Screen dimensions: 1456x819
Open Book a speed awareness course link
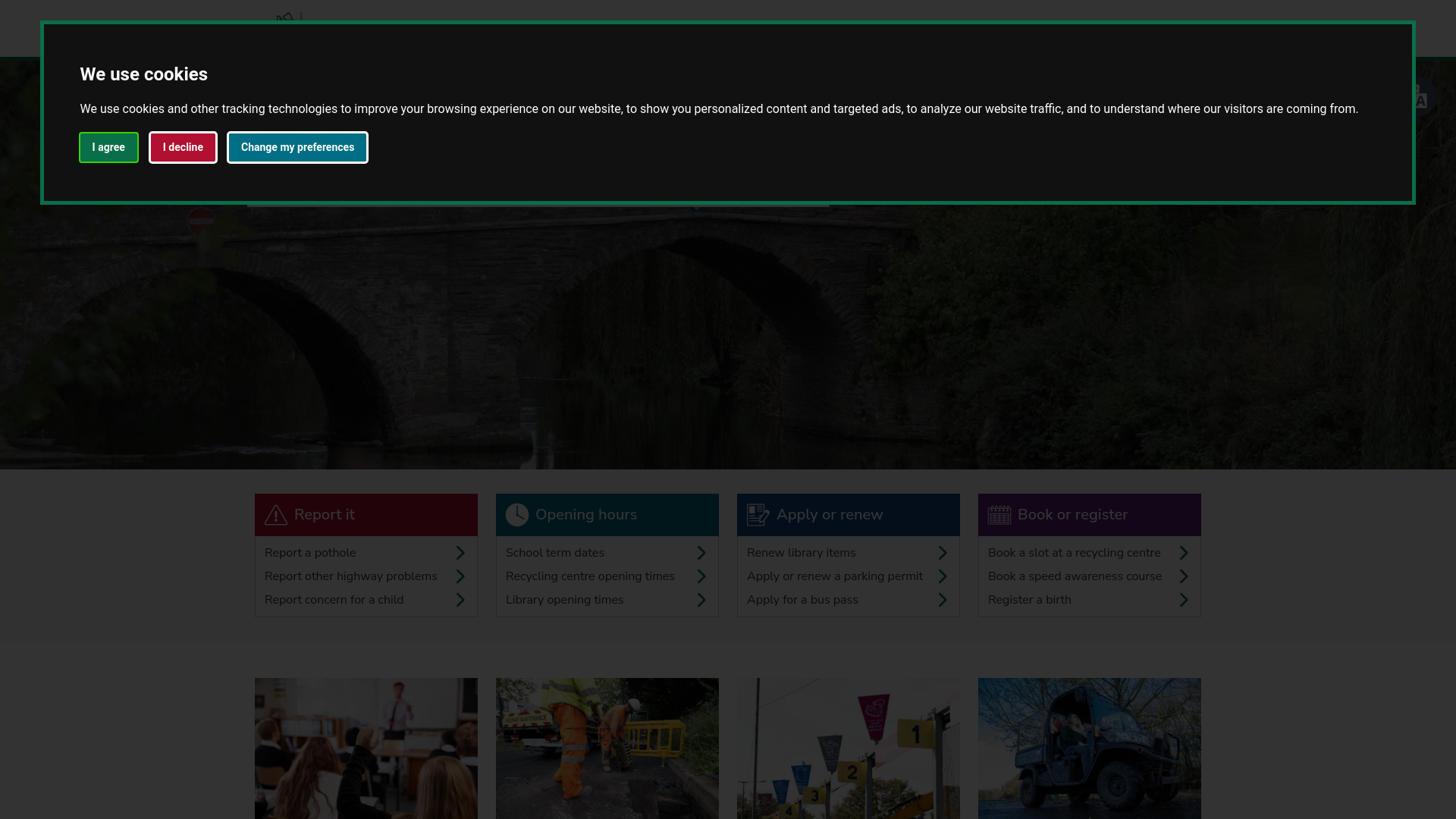tap(1075, 576)
